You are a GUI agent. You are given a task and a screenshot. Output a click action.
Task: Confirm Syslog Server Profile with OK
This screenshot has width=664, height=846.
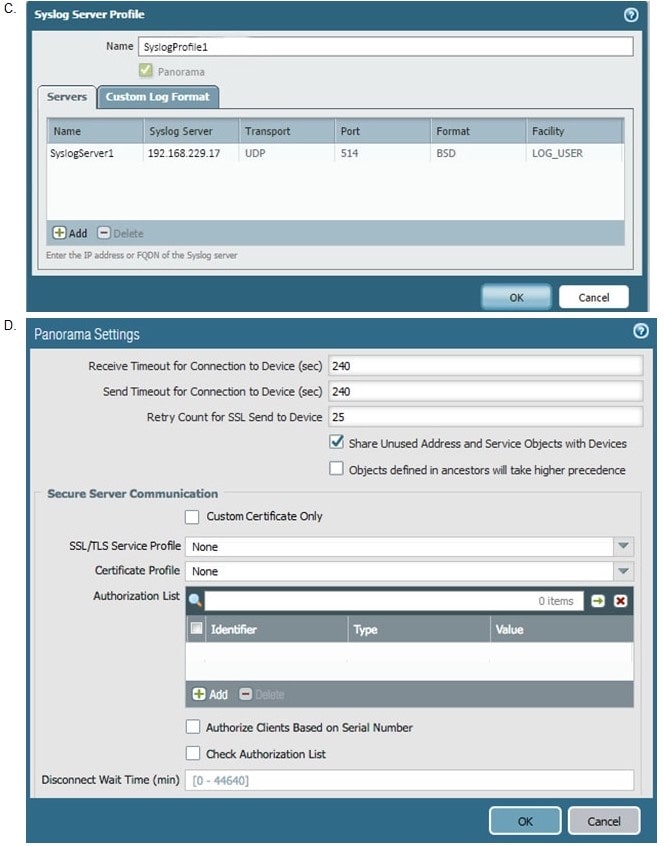[x=516, y=297]
